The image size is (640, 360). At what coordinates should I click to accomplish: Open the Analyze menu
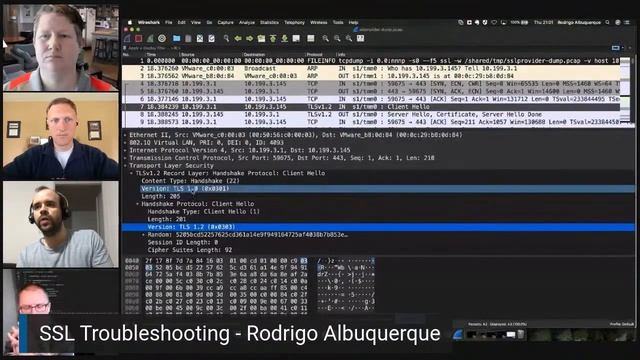point(247,22)
